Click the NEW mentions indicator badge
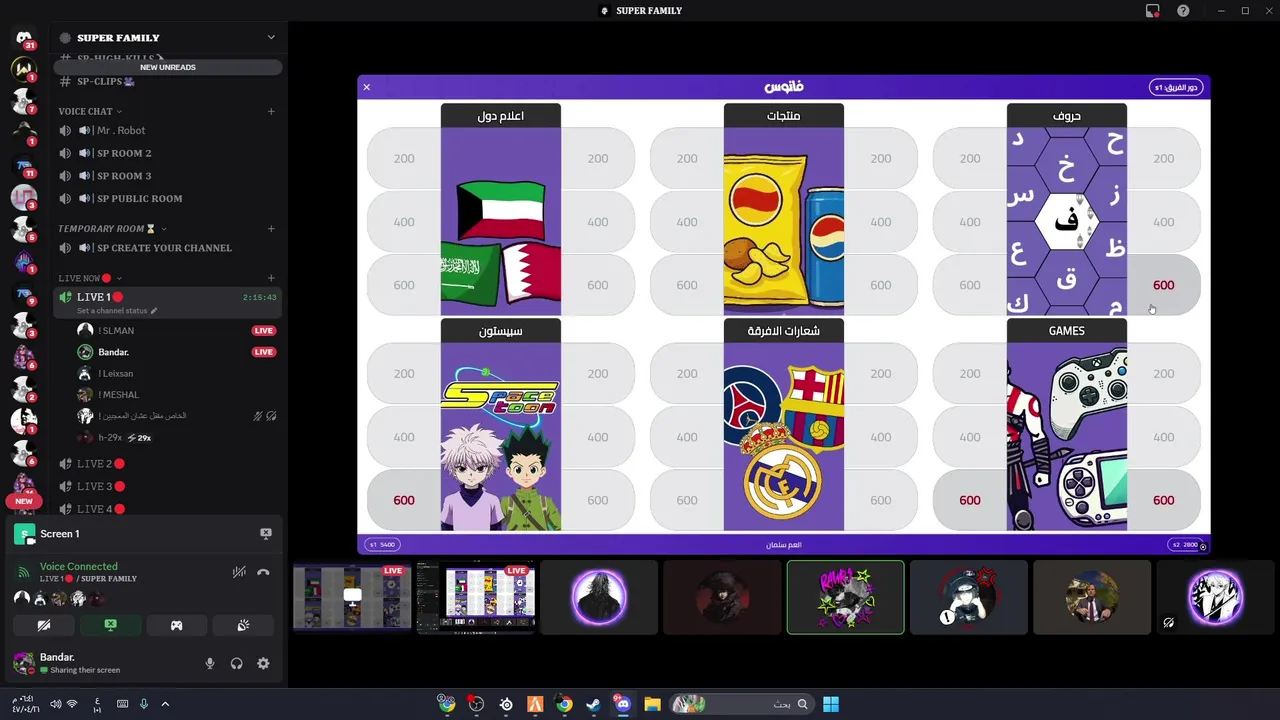Image resolution: width=1280 pixels, height=720 pixels. click(24, 501)
